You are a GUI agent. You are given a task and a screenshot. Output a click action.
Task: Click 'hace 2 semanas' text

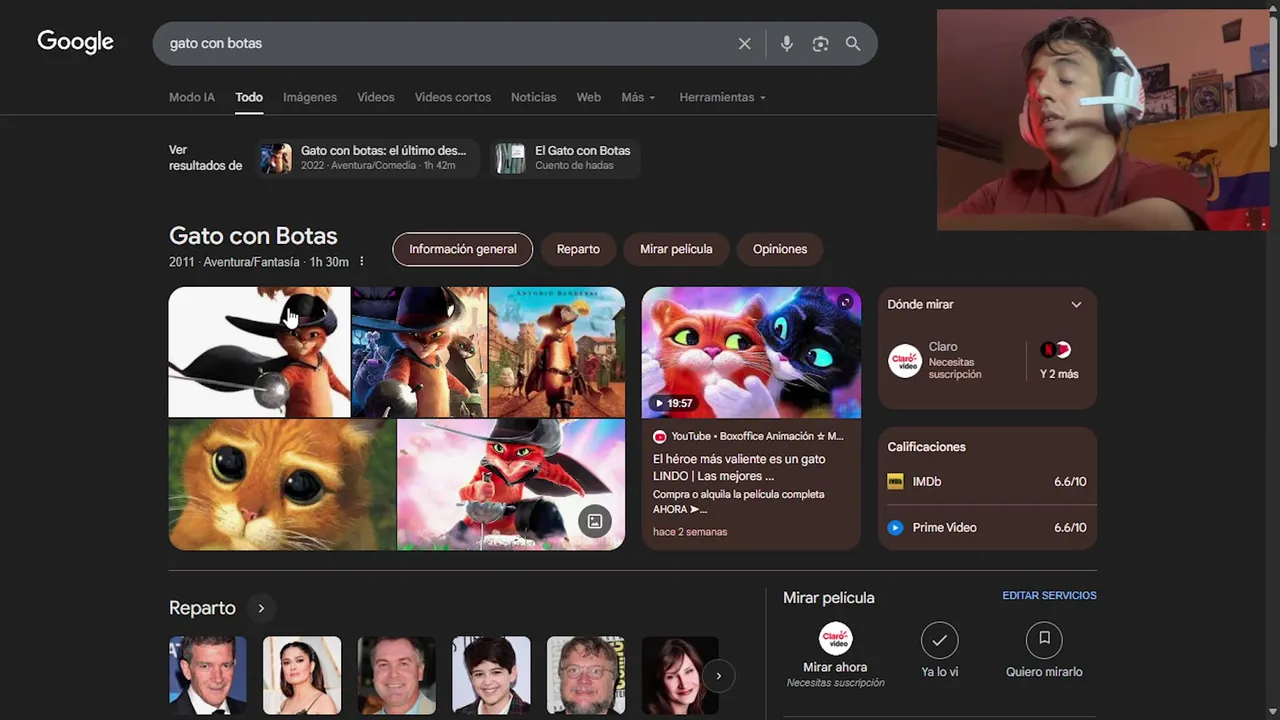[690, 532]
